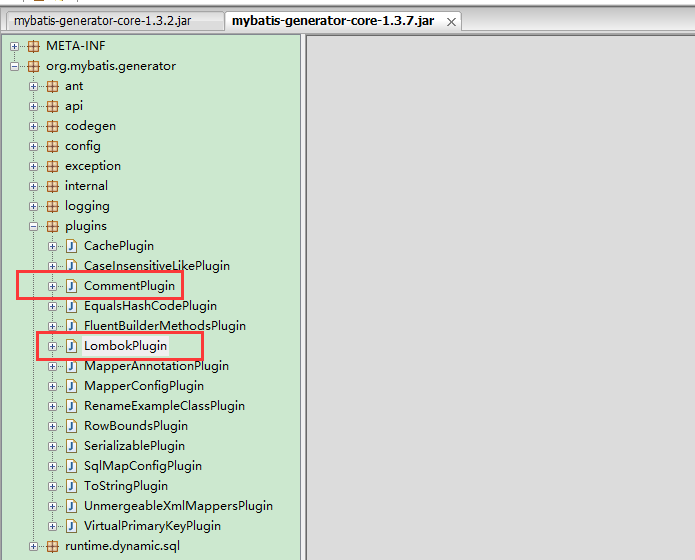This screenshot has width=695, height=560.
Task: Expand the META-INF package node
Action: [14, 46]
